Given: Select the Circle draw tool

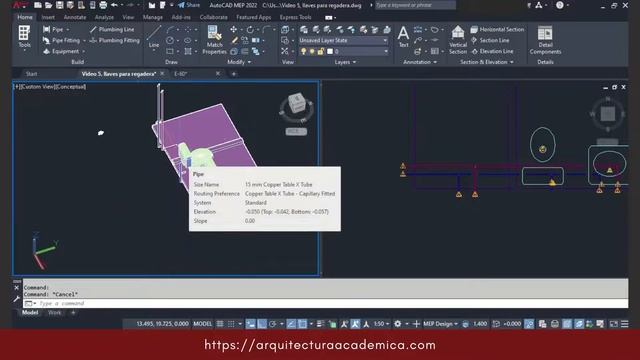Looking at the screenshot, I should 170,40.
